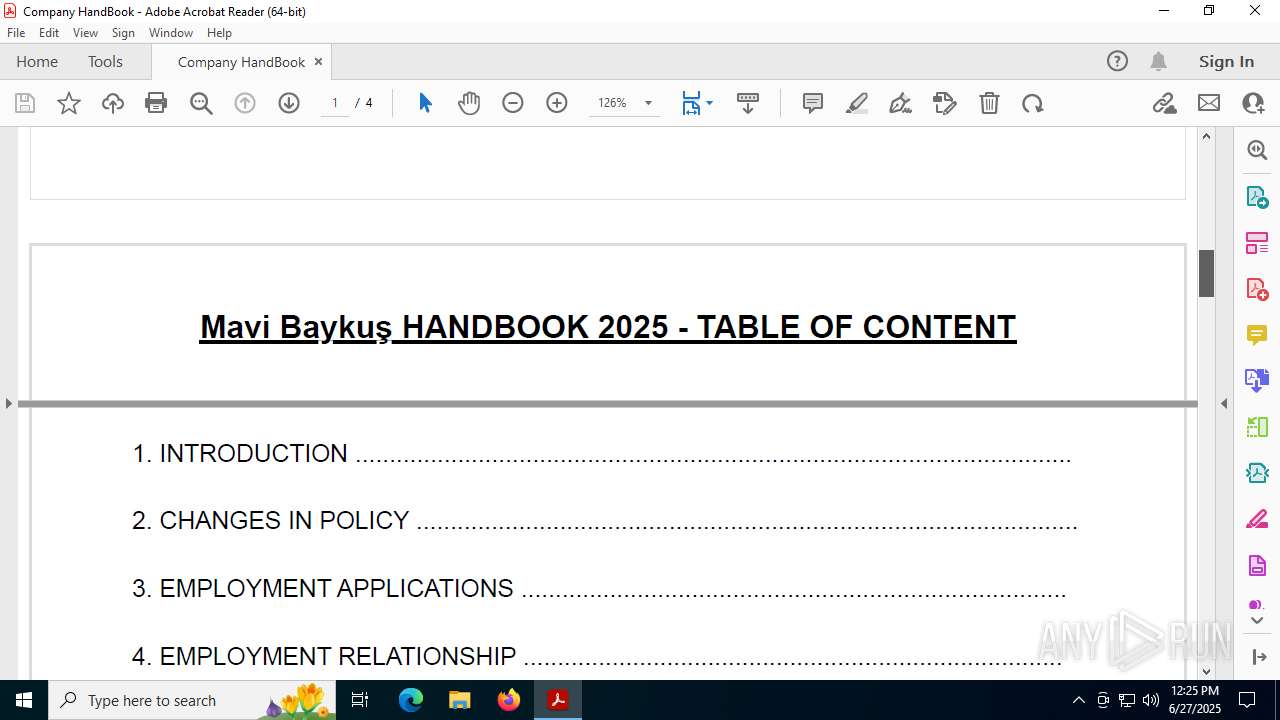The width and height of the screenshot is (1280, 720).
Task: Expand the left navigation pane arrow
Action: click(8, 403)
